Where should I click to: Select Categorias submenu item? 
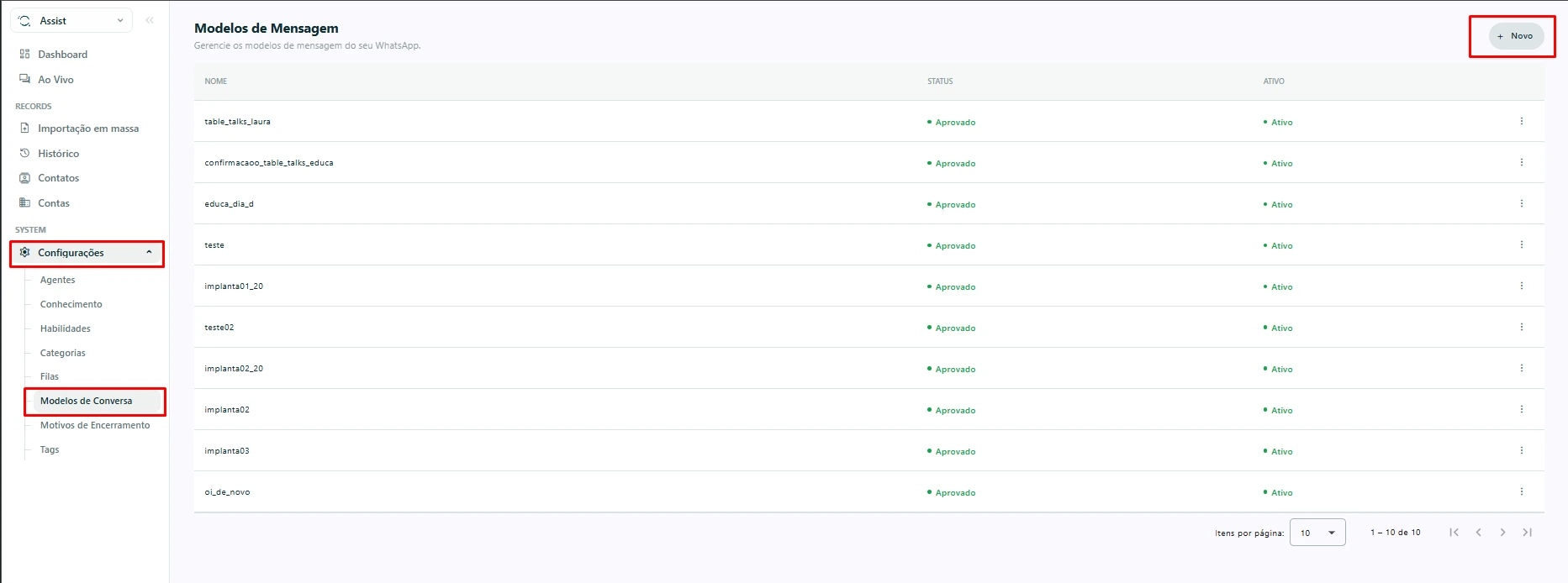62,353
